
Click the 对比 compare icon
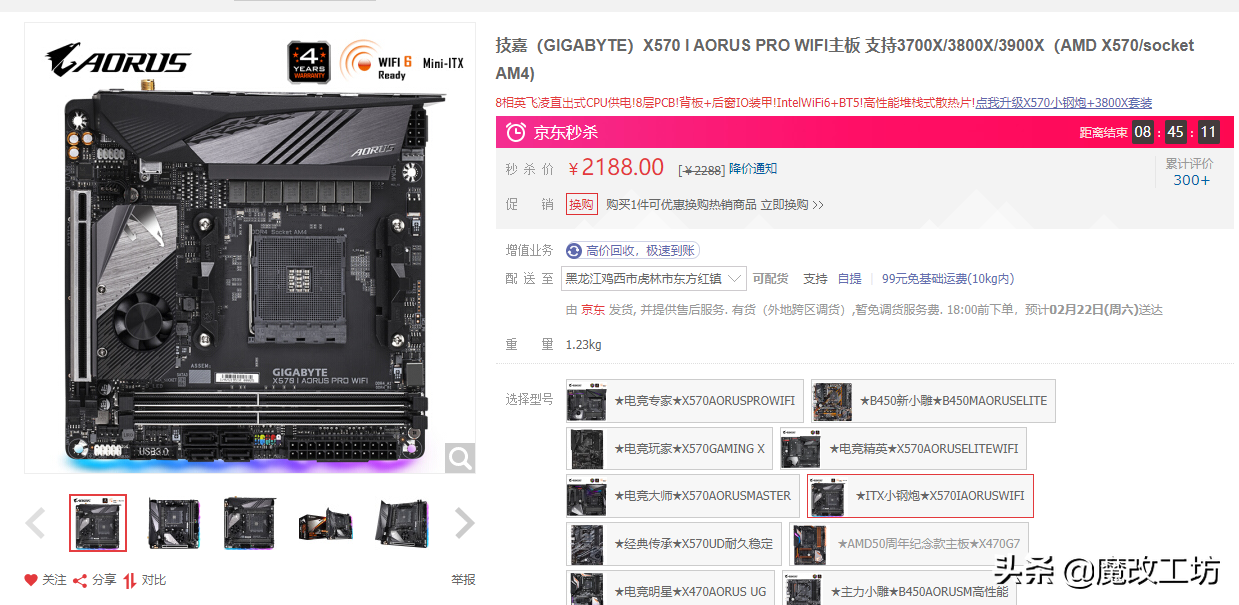click(129, 580)
